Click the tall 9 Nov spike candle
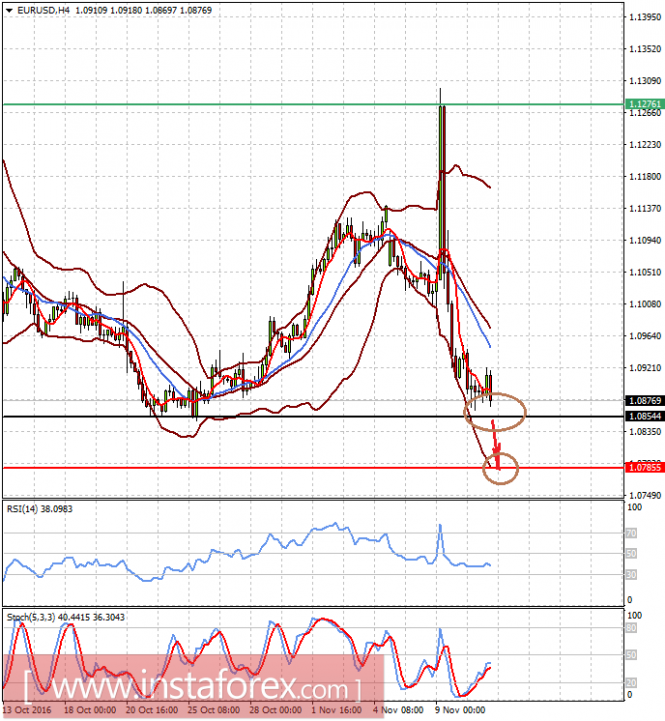Image resolution: width=665 pixels, height=721 pixels. point(441,184)
